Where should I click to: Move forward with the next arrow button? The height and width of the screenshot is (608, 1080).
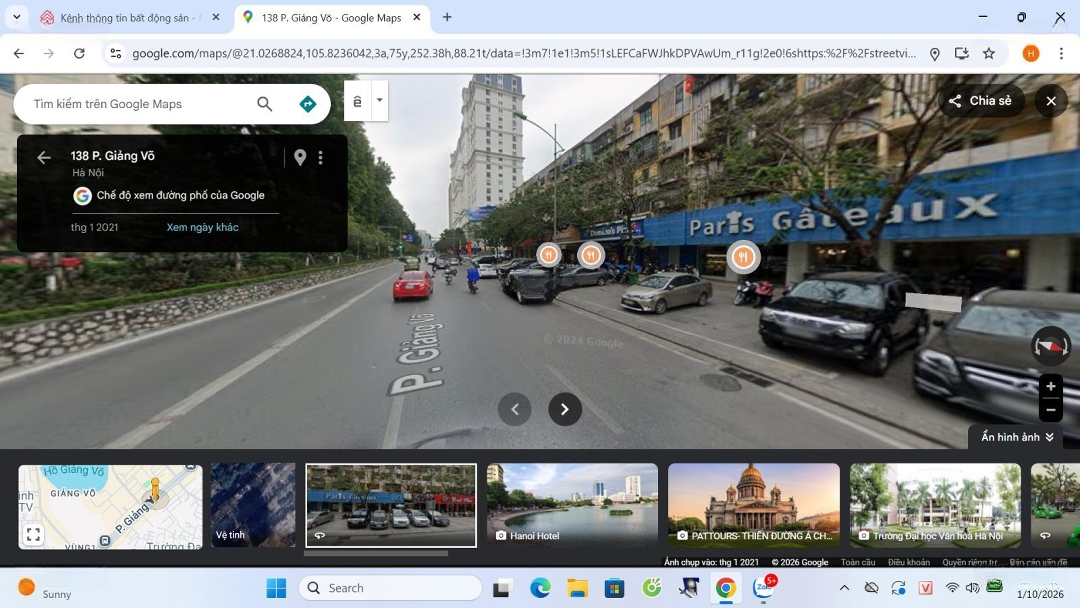tap(565, 409)
